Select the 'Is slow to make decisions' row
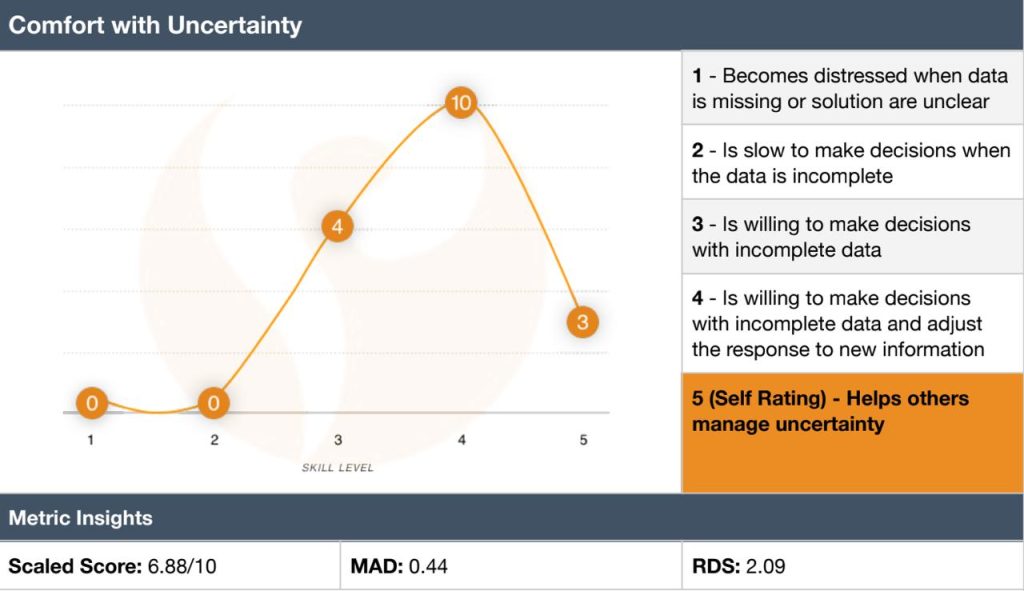This screenshot has width=1024, height=591. 851,162
